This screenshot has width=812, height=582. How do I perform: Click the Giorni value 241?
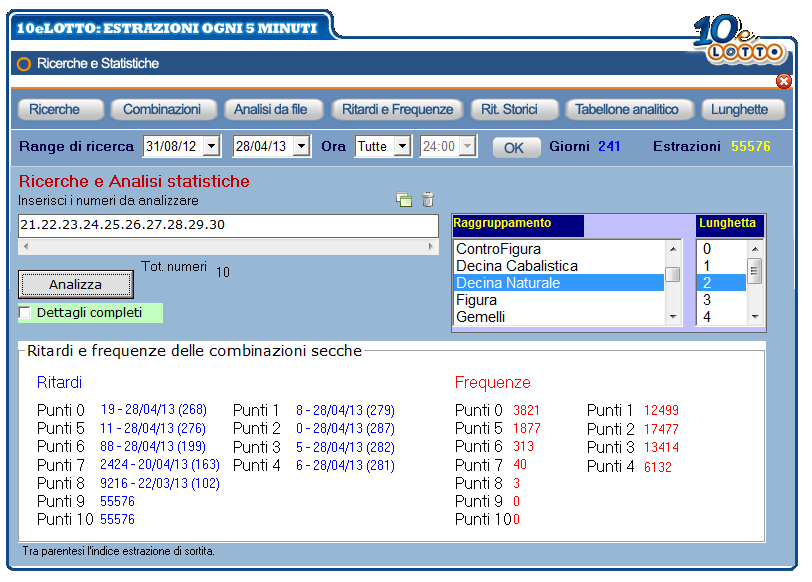609,147
